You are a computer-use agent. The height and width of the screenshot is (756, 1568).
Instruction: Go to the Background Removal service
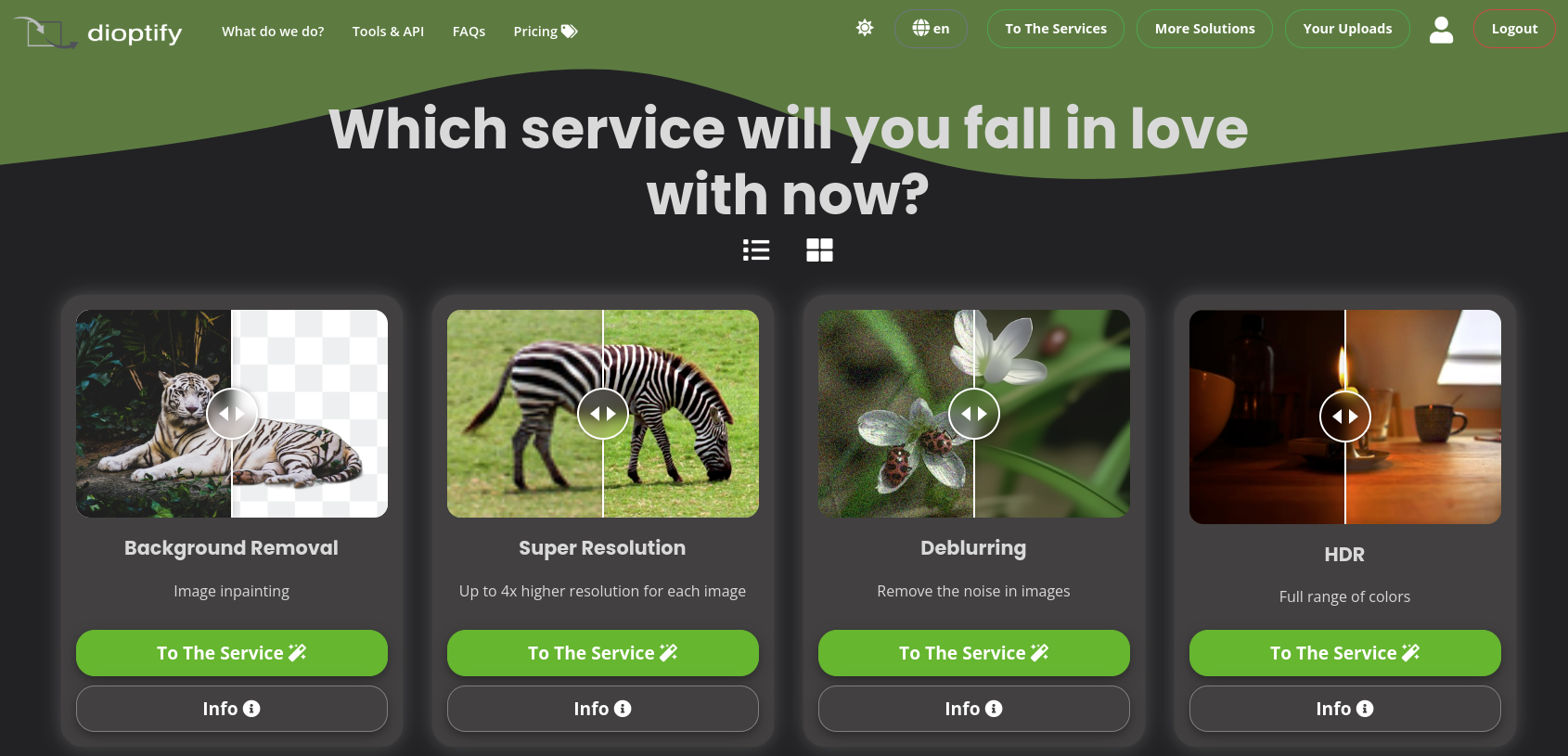point(232,653)
